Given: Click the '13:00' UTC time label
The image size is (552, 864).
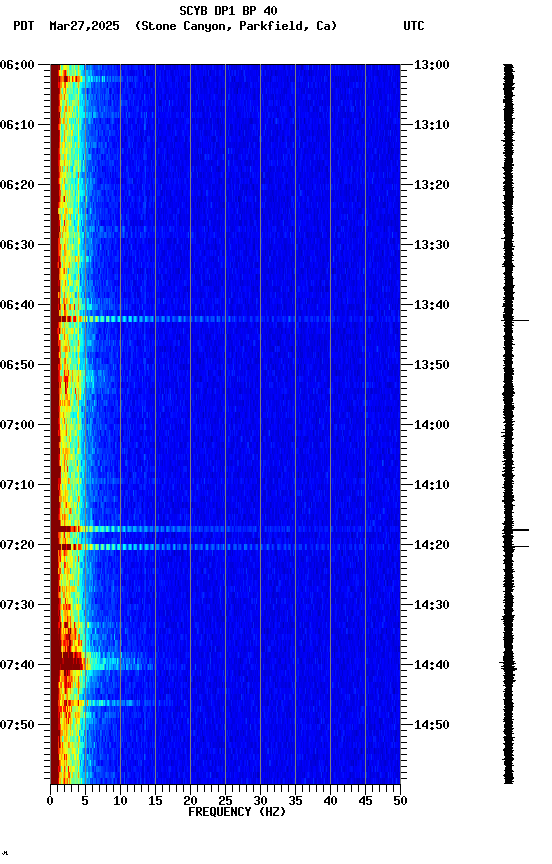Looking at the screenshot, I should coord(432,65).
